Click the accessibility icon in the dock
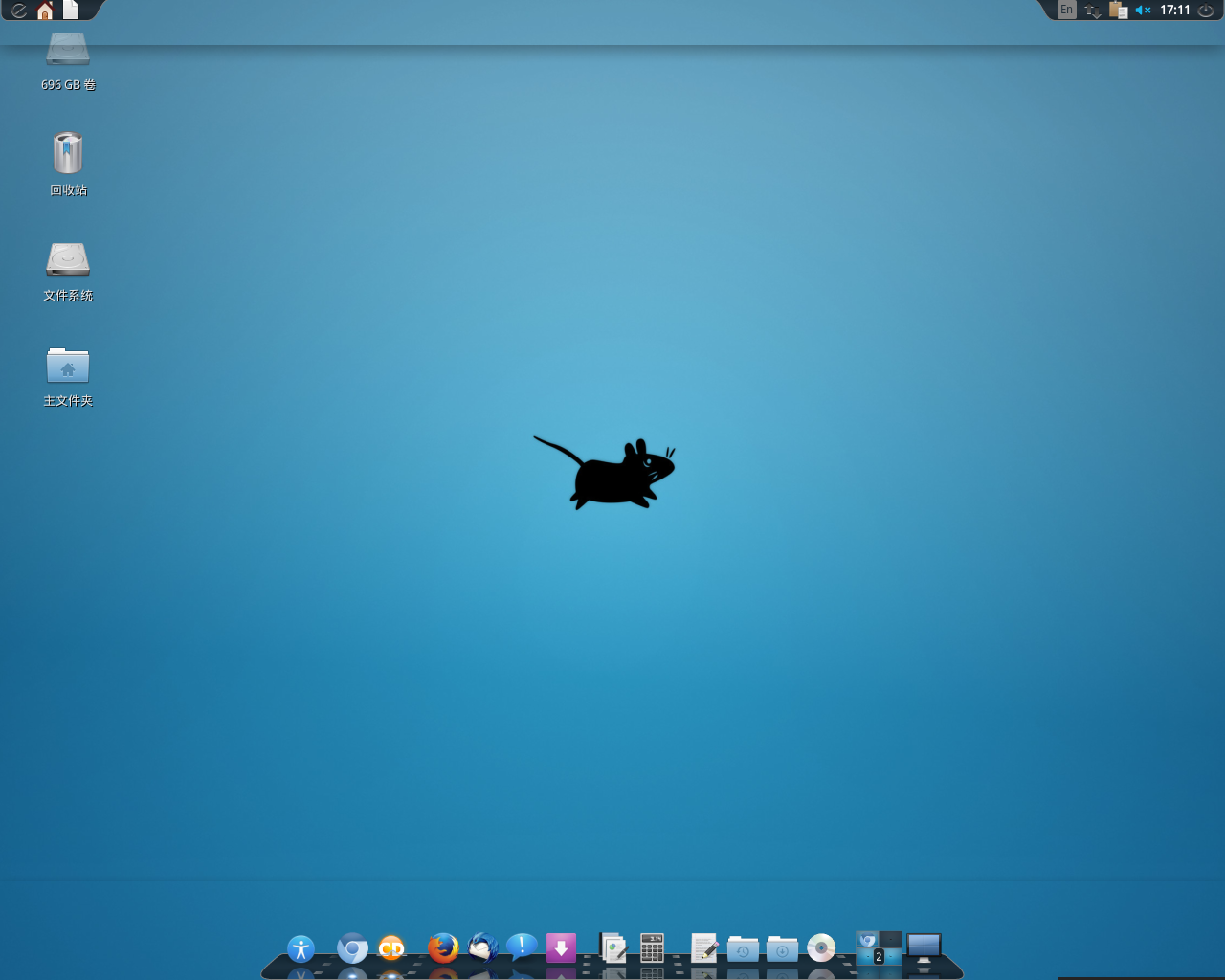Viewport: 1225px width, 980px height. (x=301, y=949)
